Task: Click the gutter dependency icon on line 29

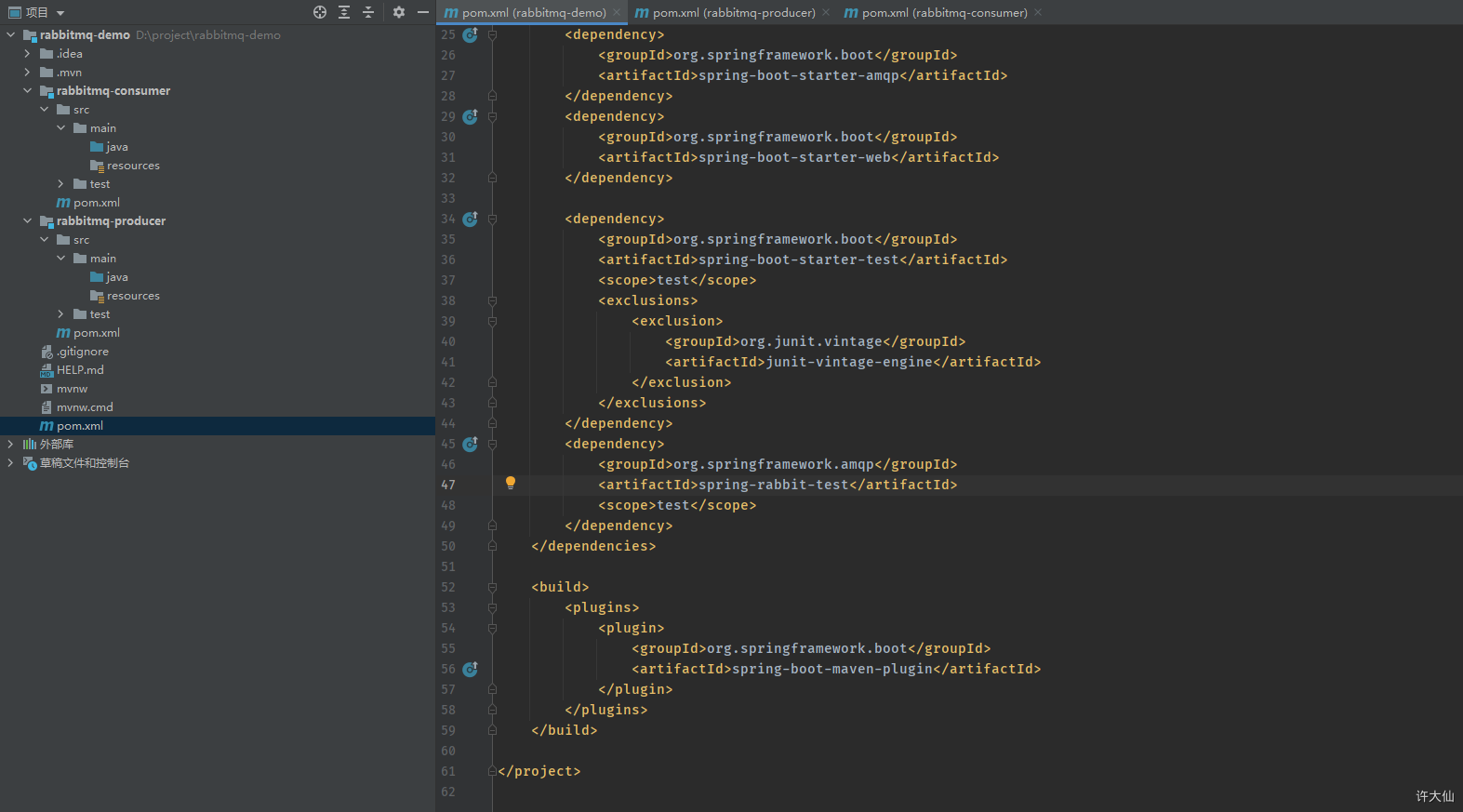Action: 471,116
